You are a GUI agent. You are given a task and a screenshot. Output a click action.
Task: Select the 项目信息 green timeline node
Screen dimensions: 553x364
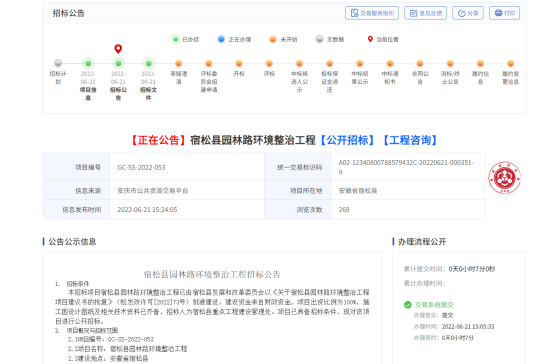pyautogui.click(x=88, y=63)
